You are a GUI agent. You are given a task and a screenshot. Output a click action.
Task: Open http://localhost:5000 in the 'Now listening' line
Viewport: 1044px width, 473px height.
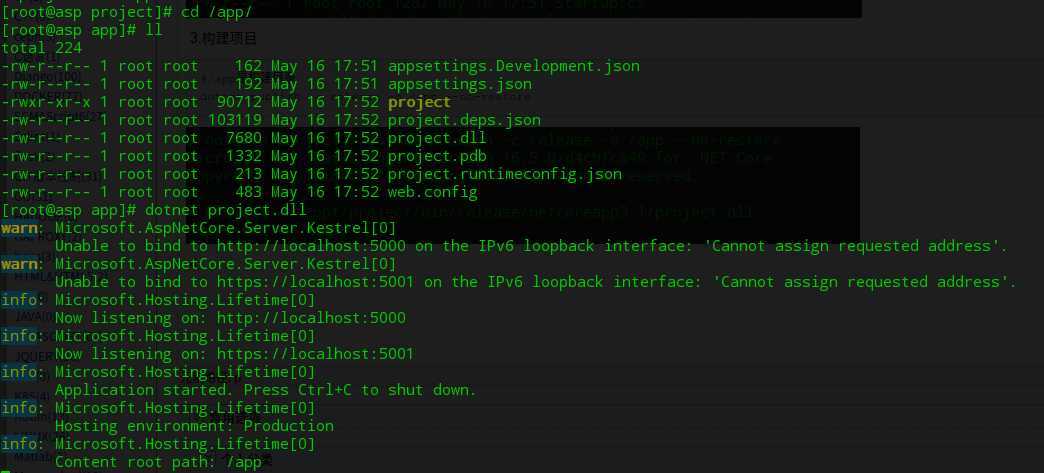pos(311,318)
